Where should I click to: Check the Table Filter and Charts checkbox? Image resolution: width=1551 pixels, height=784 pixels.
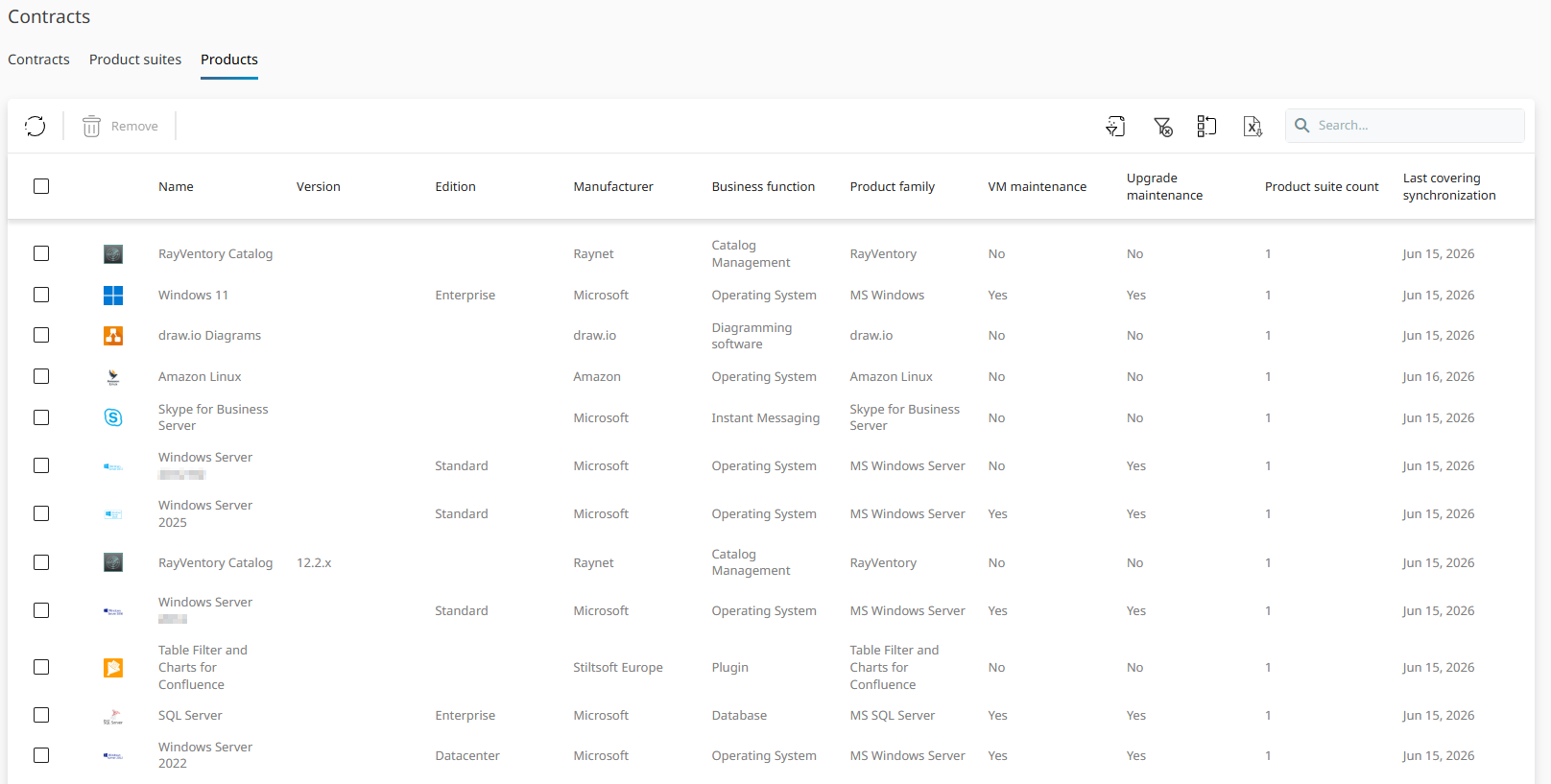tap(41, 667)
